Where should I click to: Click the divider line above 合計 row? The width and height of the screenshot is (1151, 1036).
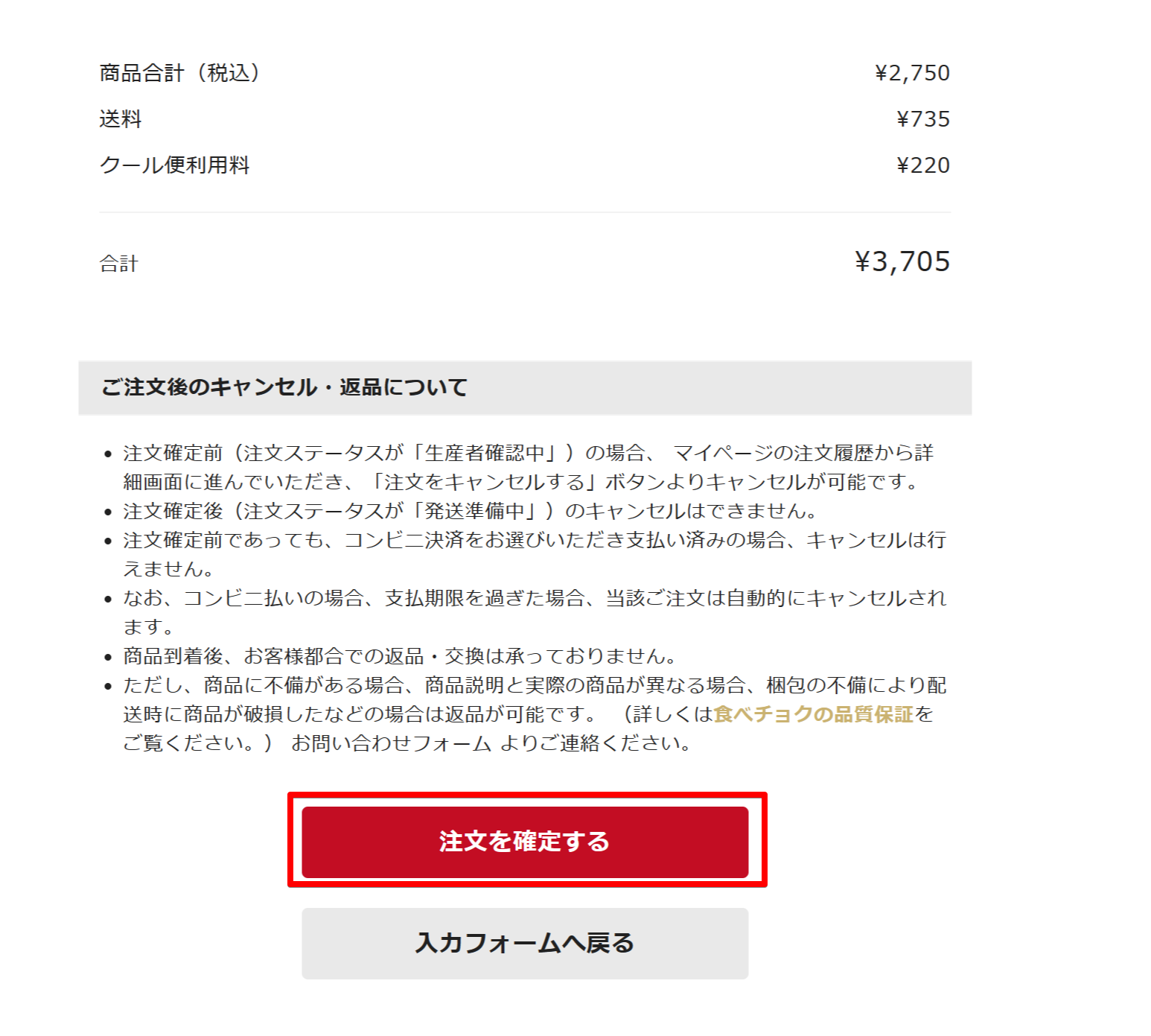(x=525, y=212)
